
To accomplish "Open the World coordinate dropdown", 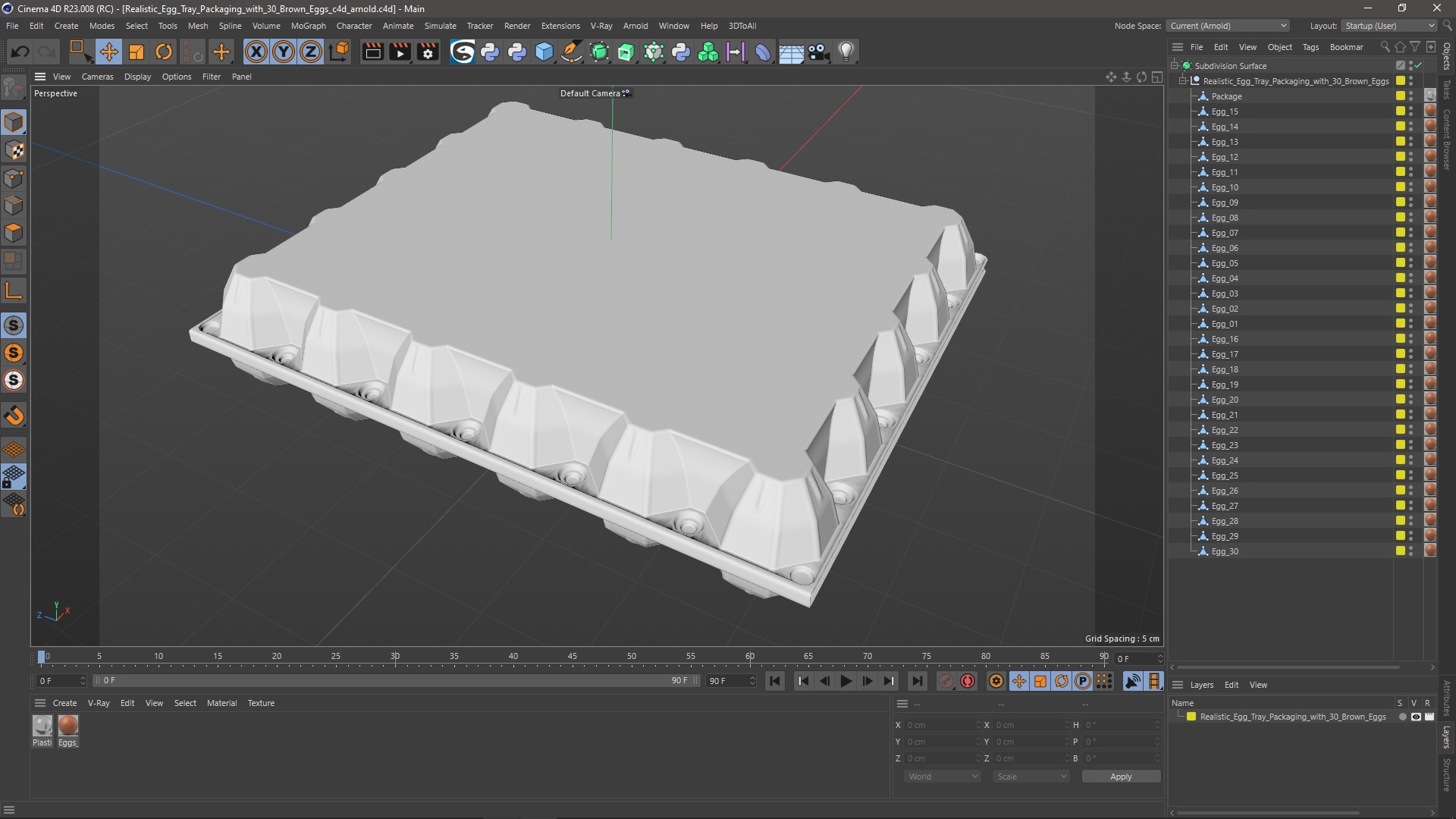I will pos(943,777).
